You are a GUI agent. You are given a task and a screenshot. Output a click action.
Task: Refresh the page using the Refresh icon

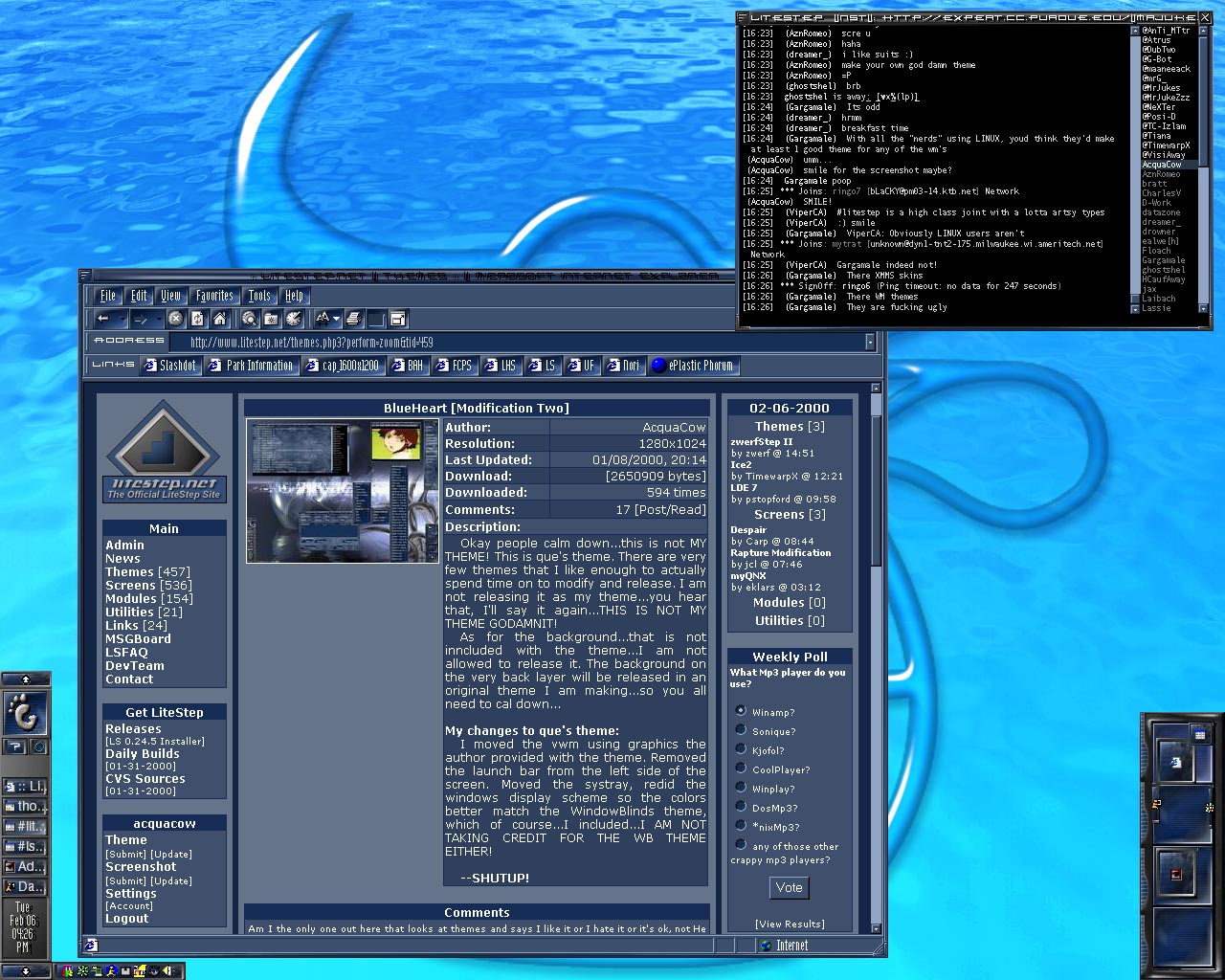(x=197, y=319)
